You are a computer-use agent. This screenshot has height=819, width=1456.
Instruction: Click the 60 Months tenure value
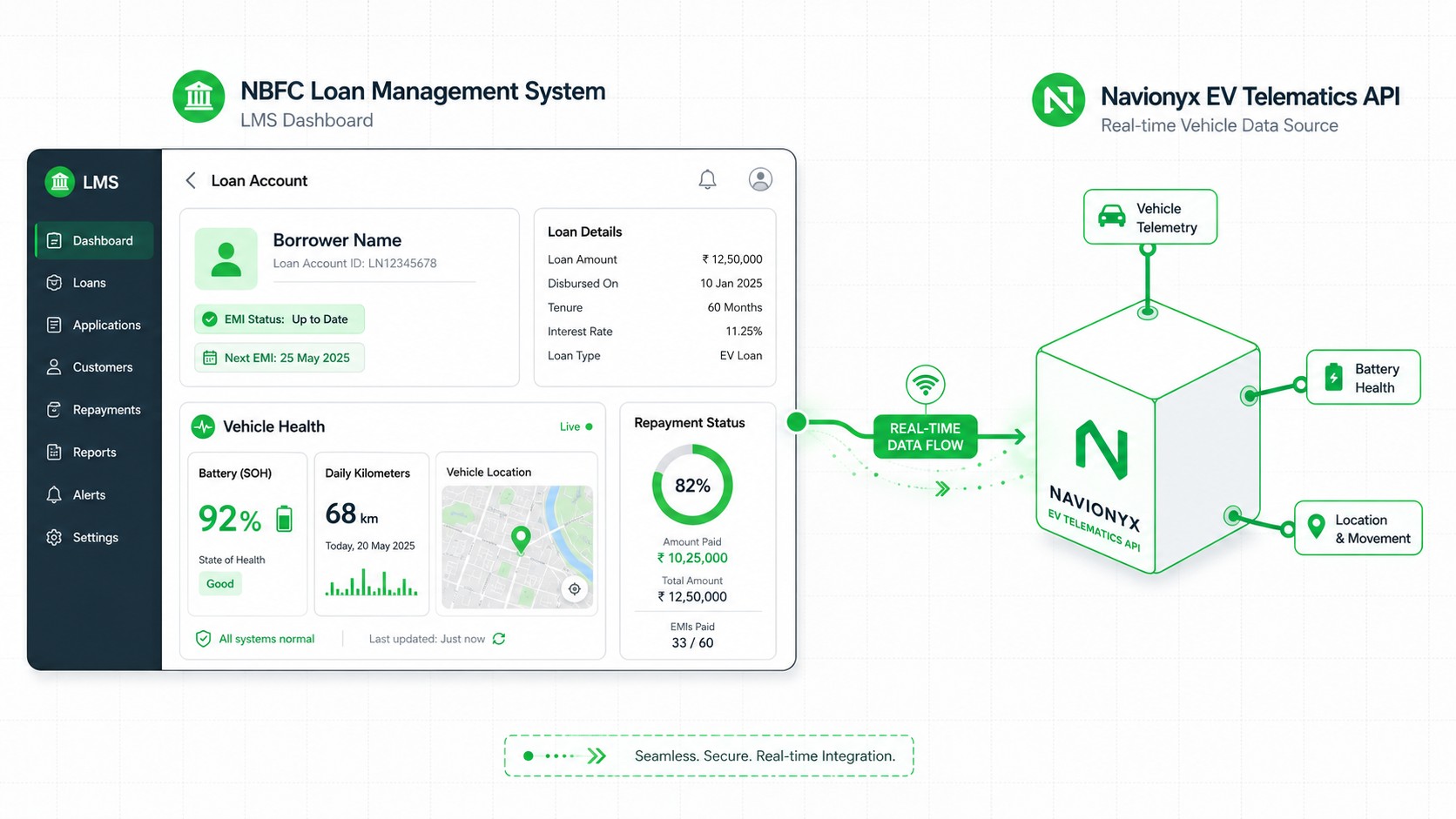click(735, 307)
